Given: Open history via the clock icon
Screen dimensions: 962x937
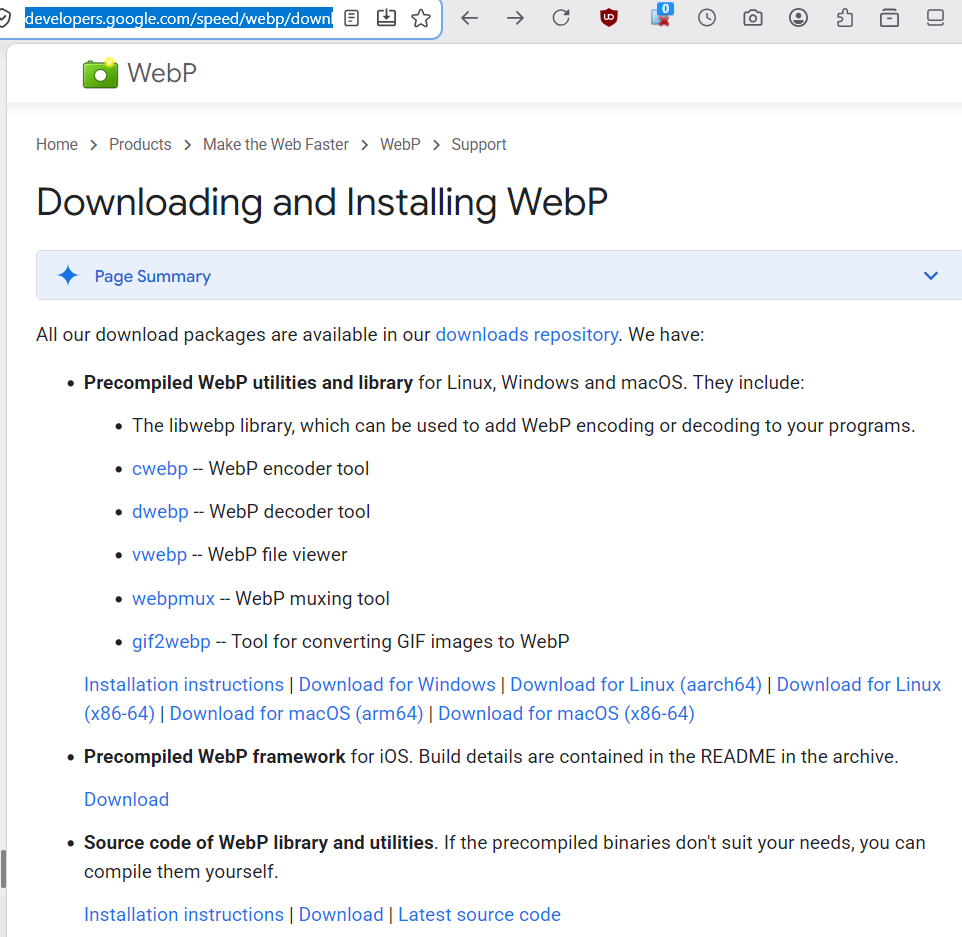Looking at the screenshot, I should coord(707,18).
